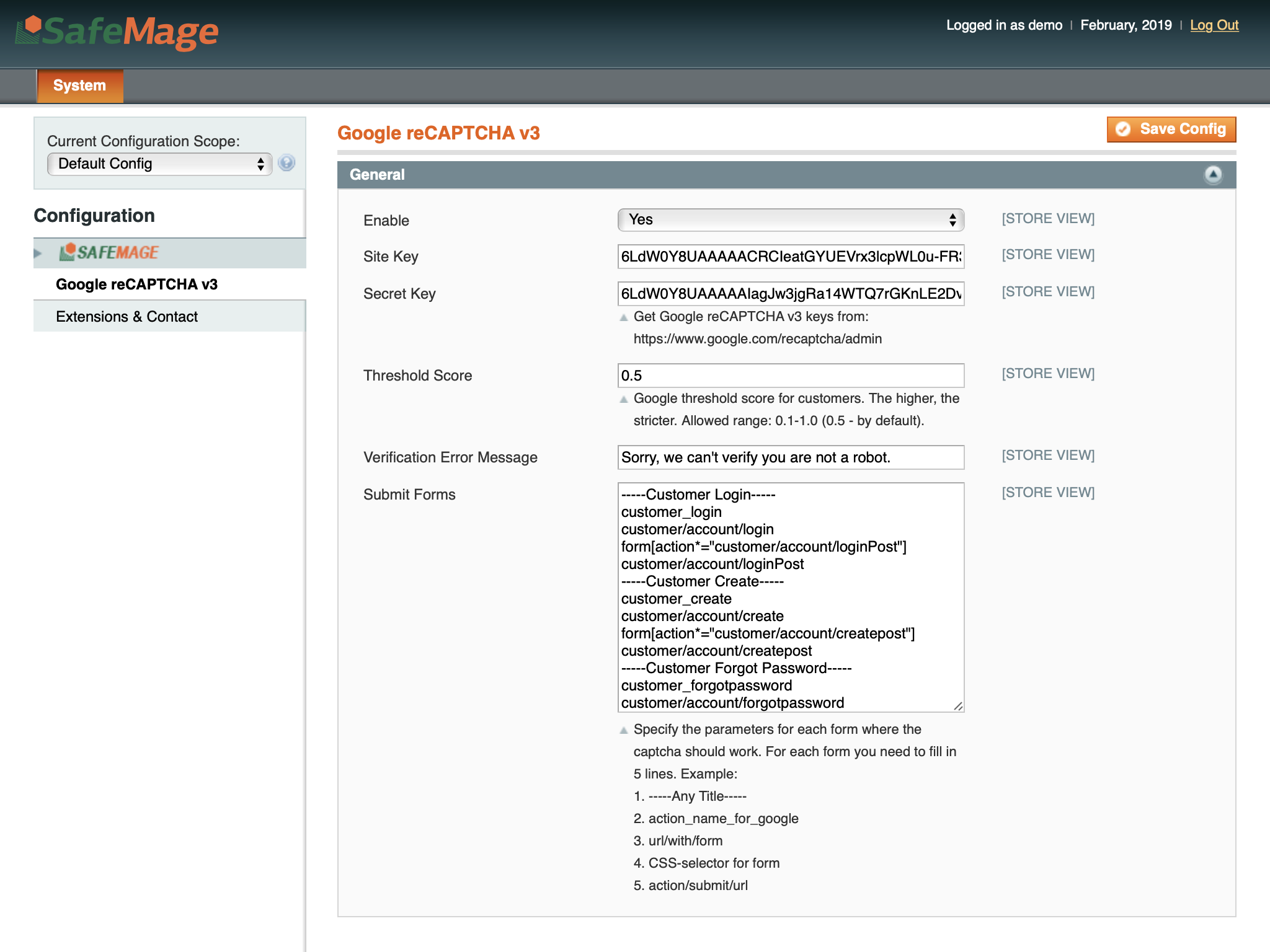Click the '4. CSS-selector for form' line
The height and width of the screenshot is (952, 1270).
(x=706, y=863)
